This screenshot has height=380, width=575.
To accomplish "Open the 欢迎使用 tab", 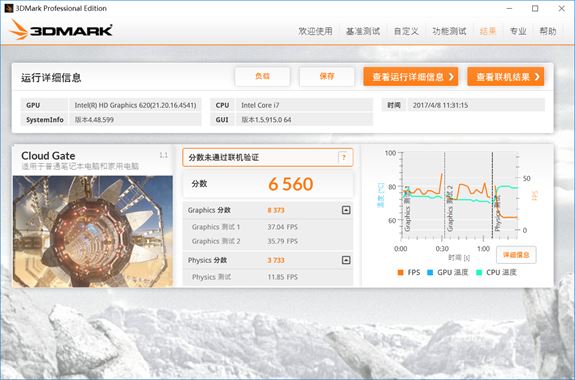I will pyautogui.click(x=315, y=31).
